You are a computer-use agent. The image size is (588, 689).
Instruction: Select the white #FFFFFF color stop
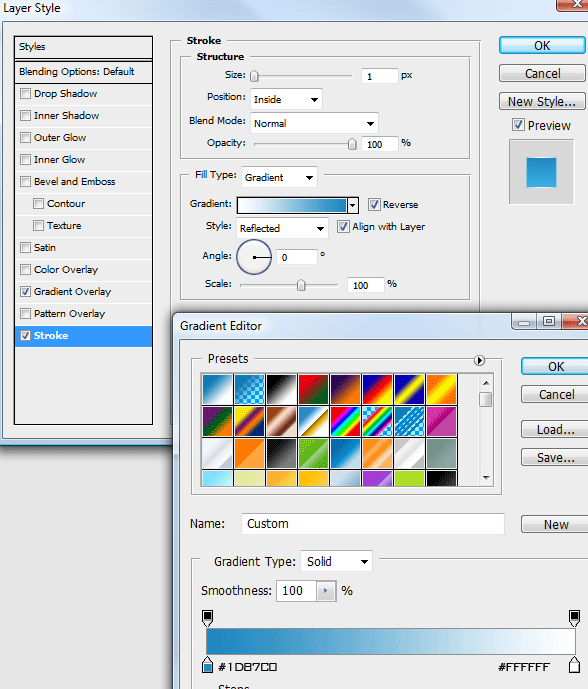click(x=574, y=665)
